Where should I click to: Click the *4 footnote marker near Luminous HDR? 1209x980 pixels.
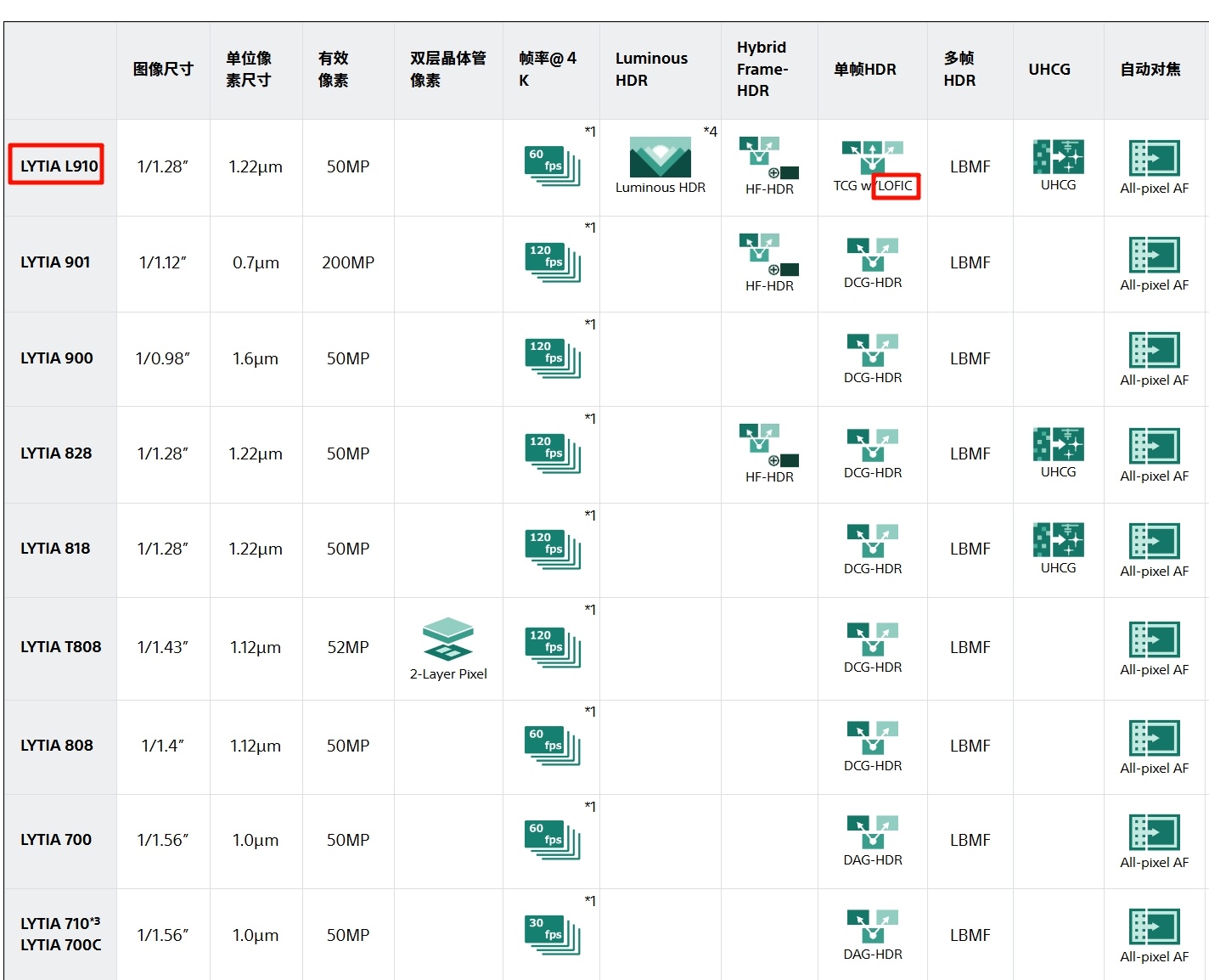click(711, 132)
